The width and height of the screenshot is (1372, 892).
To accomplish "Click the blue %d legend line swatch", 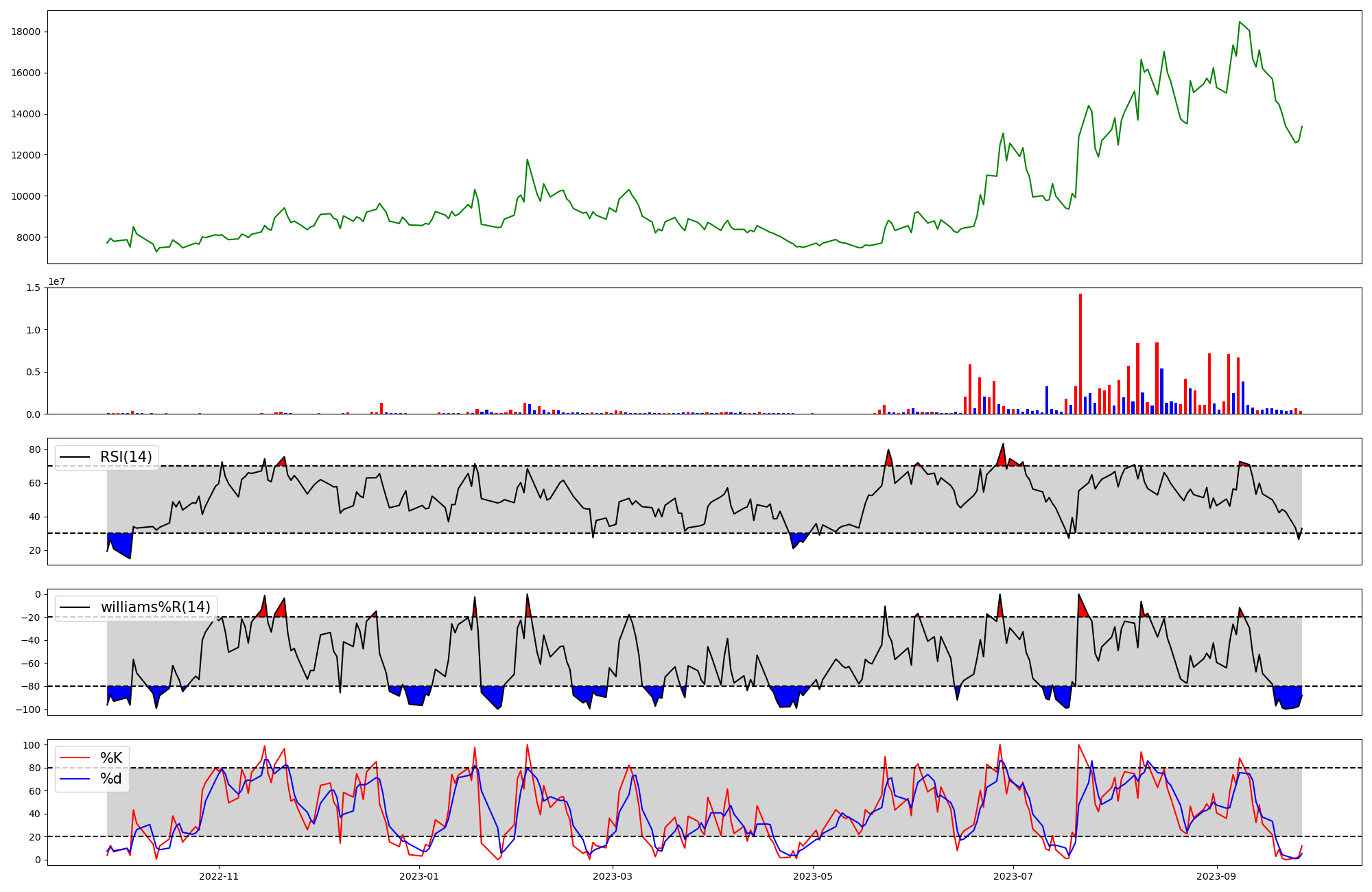I will pos(75,779).
